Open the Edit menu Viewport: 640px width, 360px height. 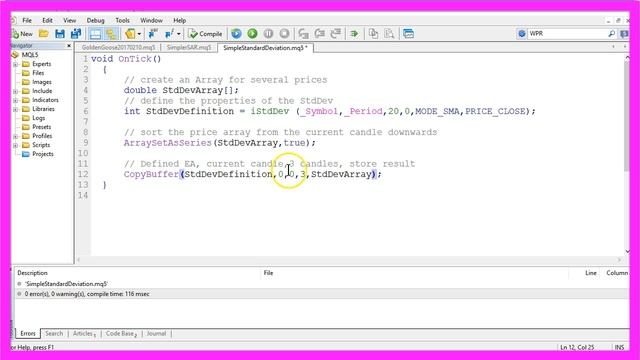47,20
